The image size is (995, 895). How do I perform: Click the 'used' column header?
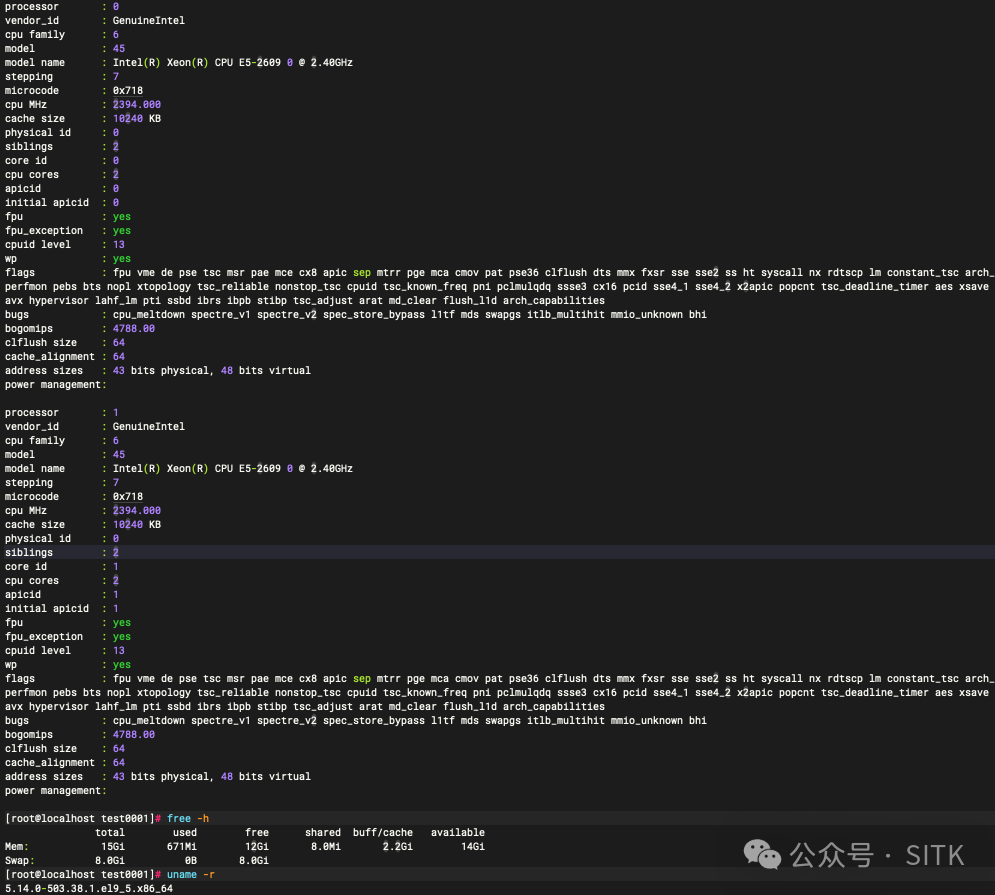pyautogui.click(x=185, y=832)
